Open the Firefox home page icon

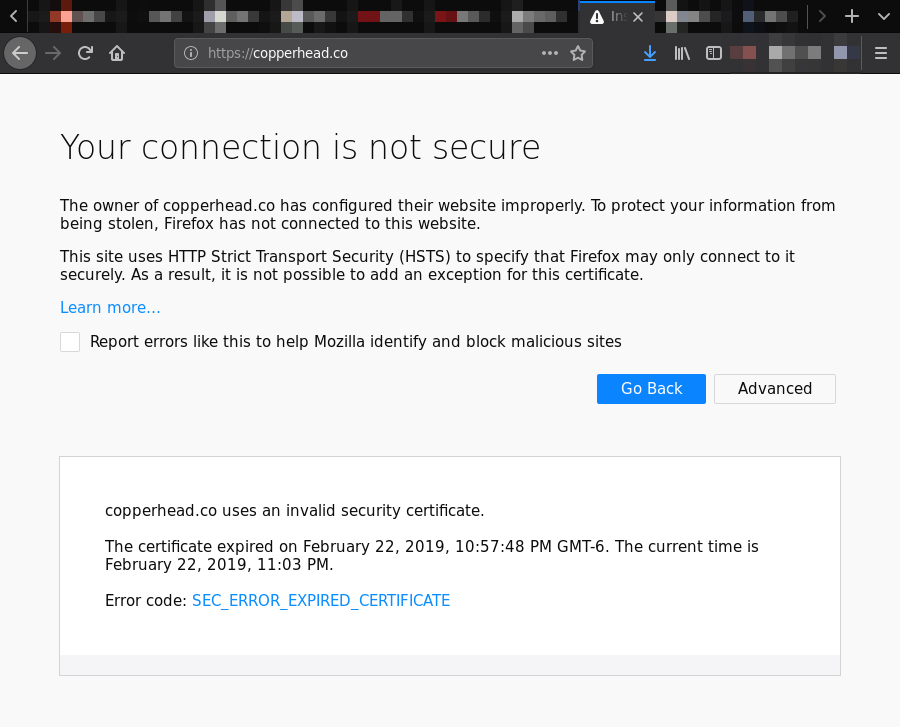pyautogui.click(x=117, y=53)
